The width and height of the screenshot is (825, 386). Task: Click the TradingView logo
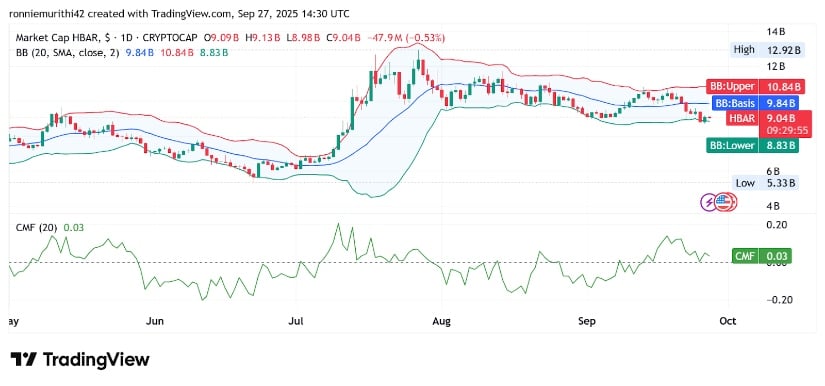[x=80, y=360]
